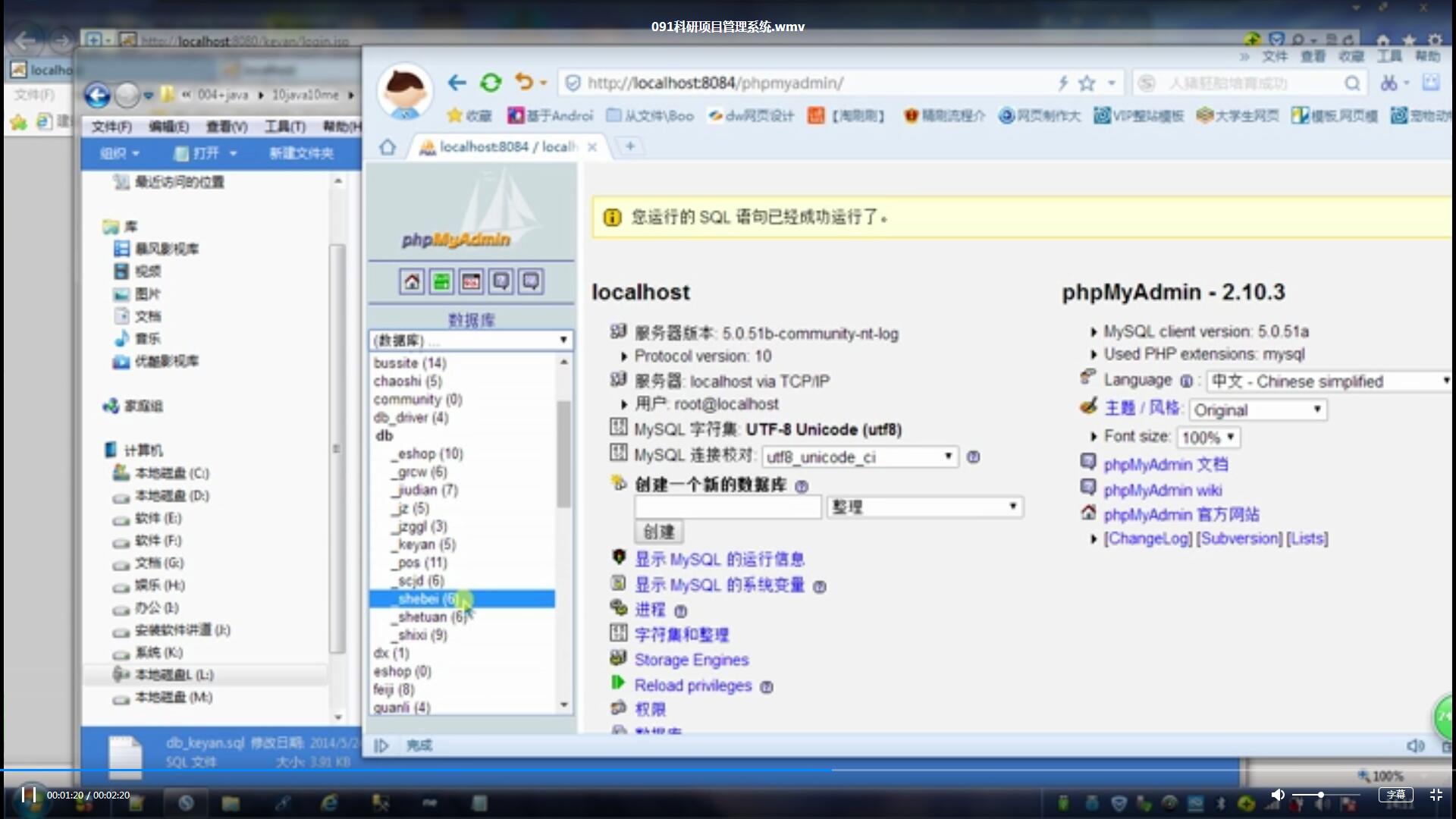1456x819 pixels.
Task: Click back button in Explorer window
Action: (x=97, y=96)
